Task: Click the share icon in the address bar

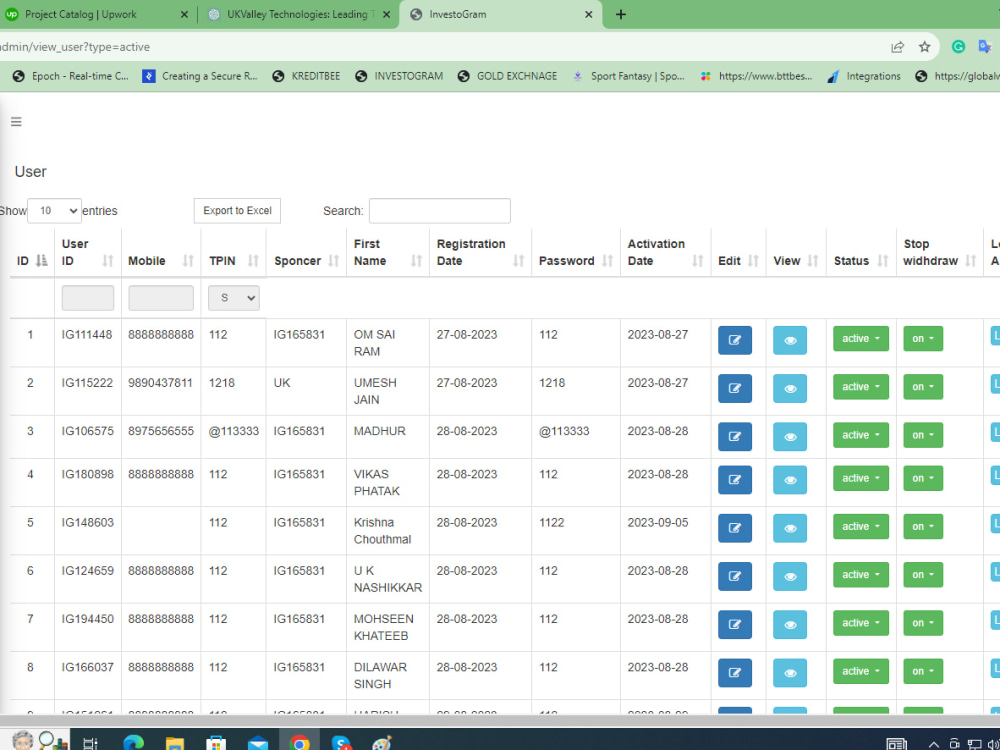Action: point(898,46)
